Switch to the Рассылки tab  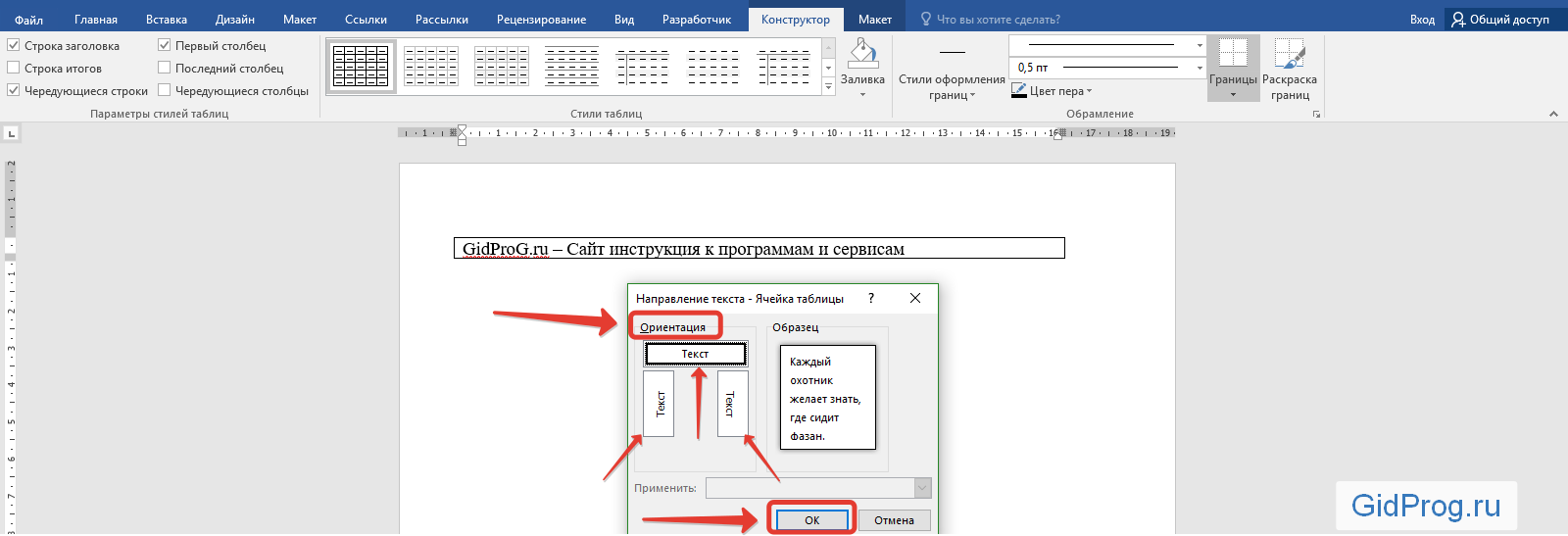pos(442,20)
